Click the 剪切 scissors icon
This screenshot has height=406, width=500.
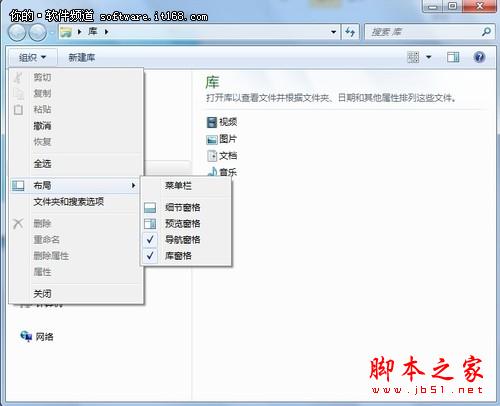point(18,77)
